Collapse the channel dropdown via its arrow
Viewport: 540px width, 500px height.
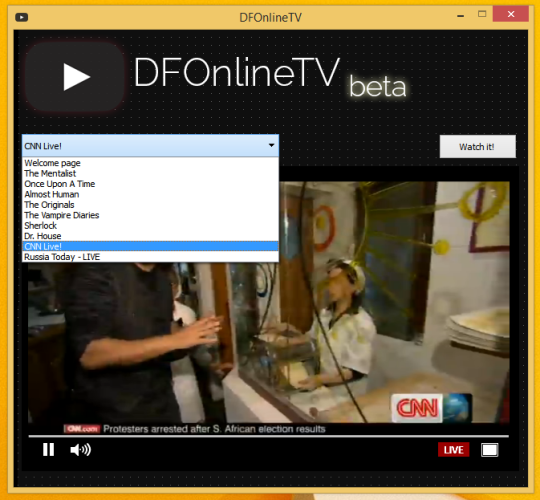pyautogui.click(x=271, y=146)
